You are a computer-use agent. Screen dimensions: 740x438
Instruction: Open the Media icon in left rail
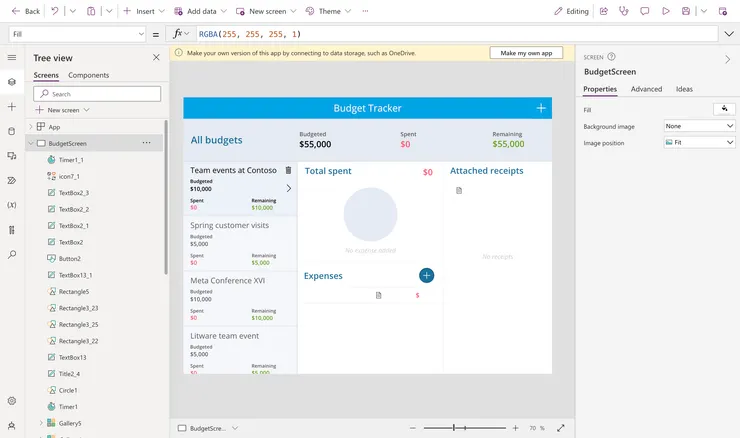coord(12,156)
